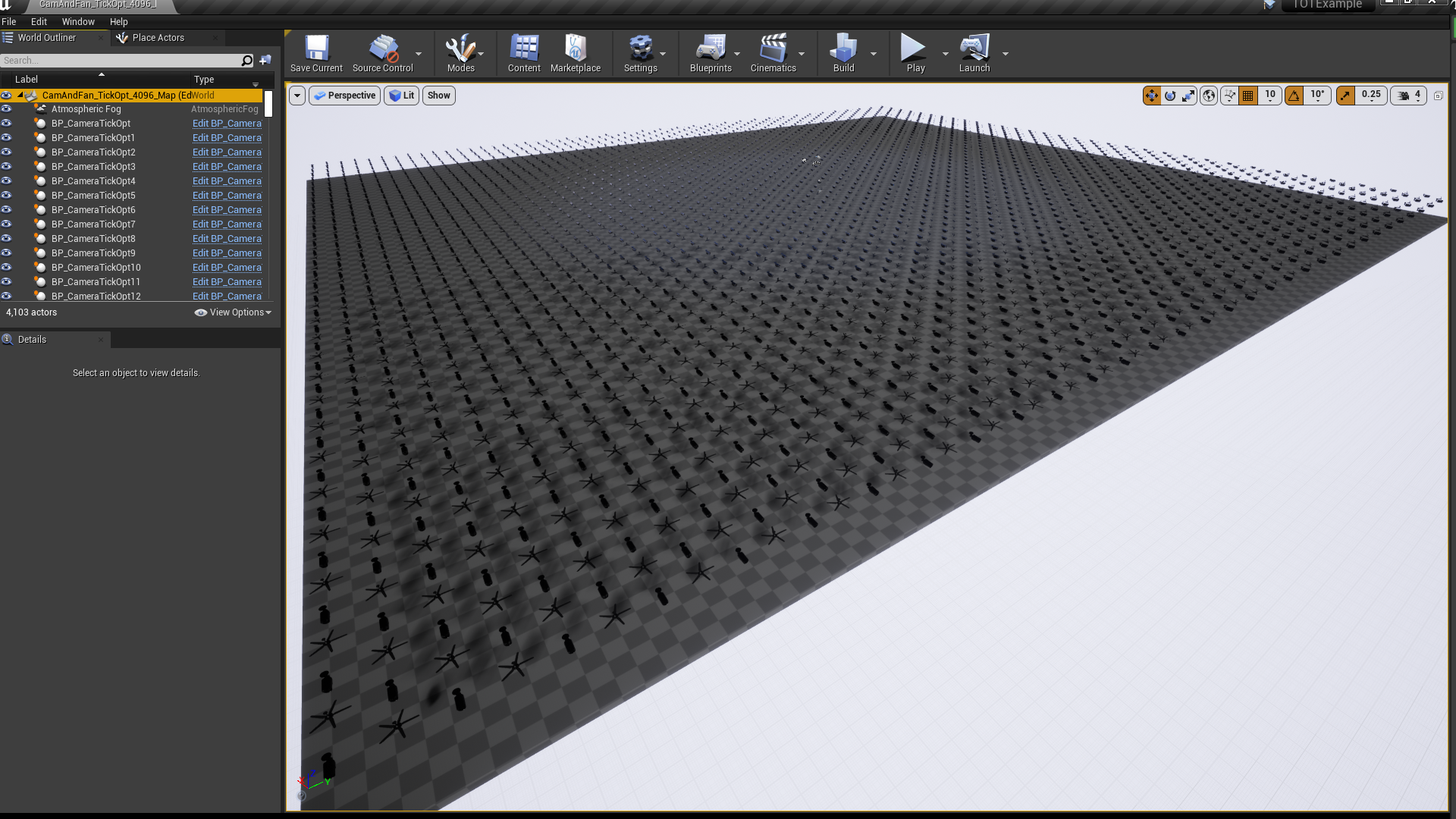1456x819 pixels.
Task: Hide BP_CameraTickOpt3 with its eye icon
Action: [x=6, y=166]
